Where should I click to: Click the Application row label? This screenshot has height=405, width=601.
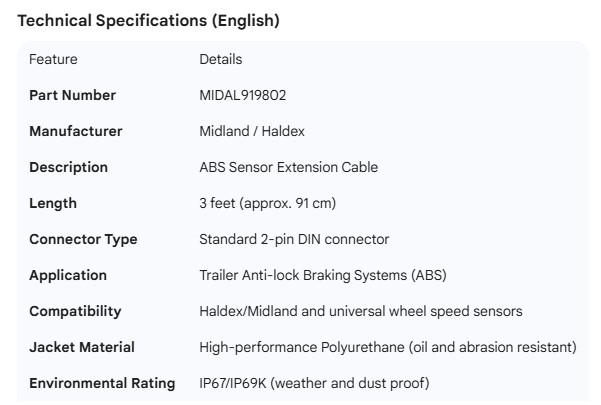coord(68,276)
